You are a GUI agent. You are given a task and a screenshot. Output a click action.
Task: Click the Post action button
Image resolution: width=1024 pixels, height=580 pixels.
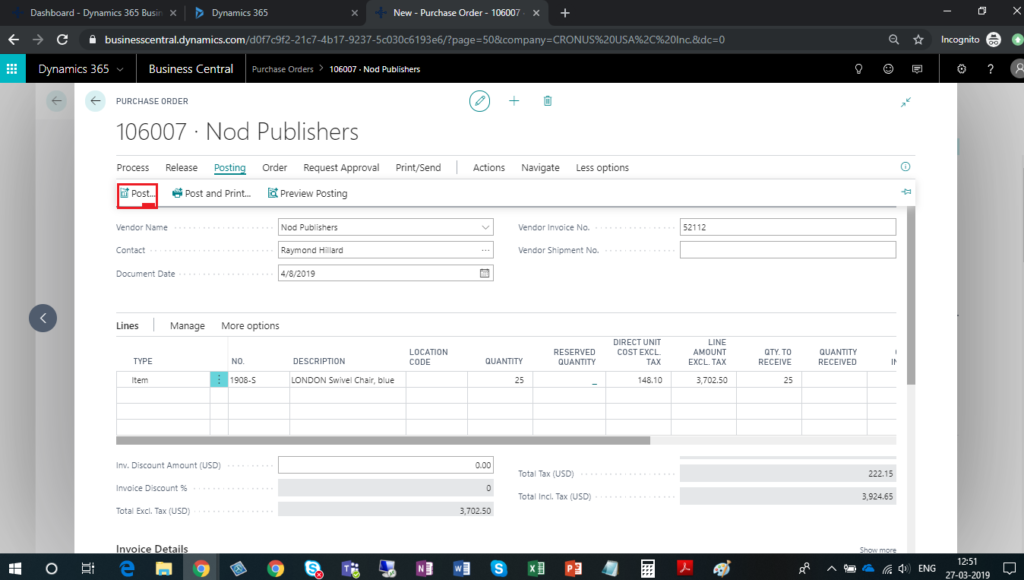coord(137,193)
